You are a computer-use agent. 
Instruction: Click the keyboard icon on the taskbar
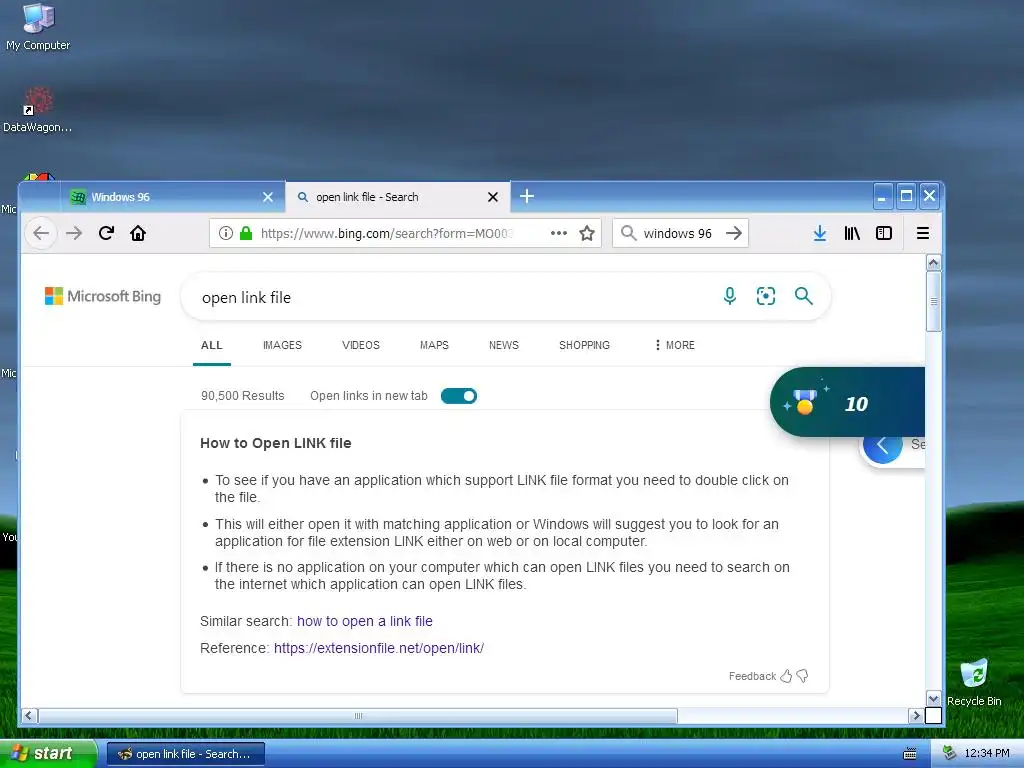[x=910, y=754]
